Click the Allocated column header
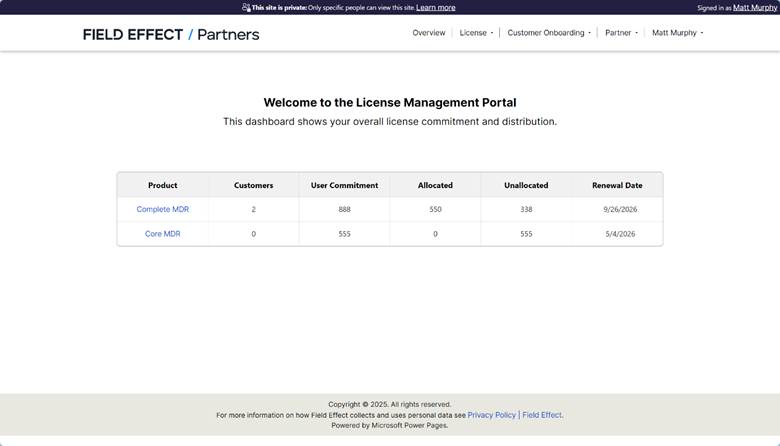Image resolution: width=780 pixels, height=446 pixels. (x=435, y=185)
